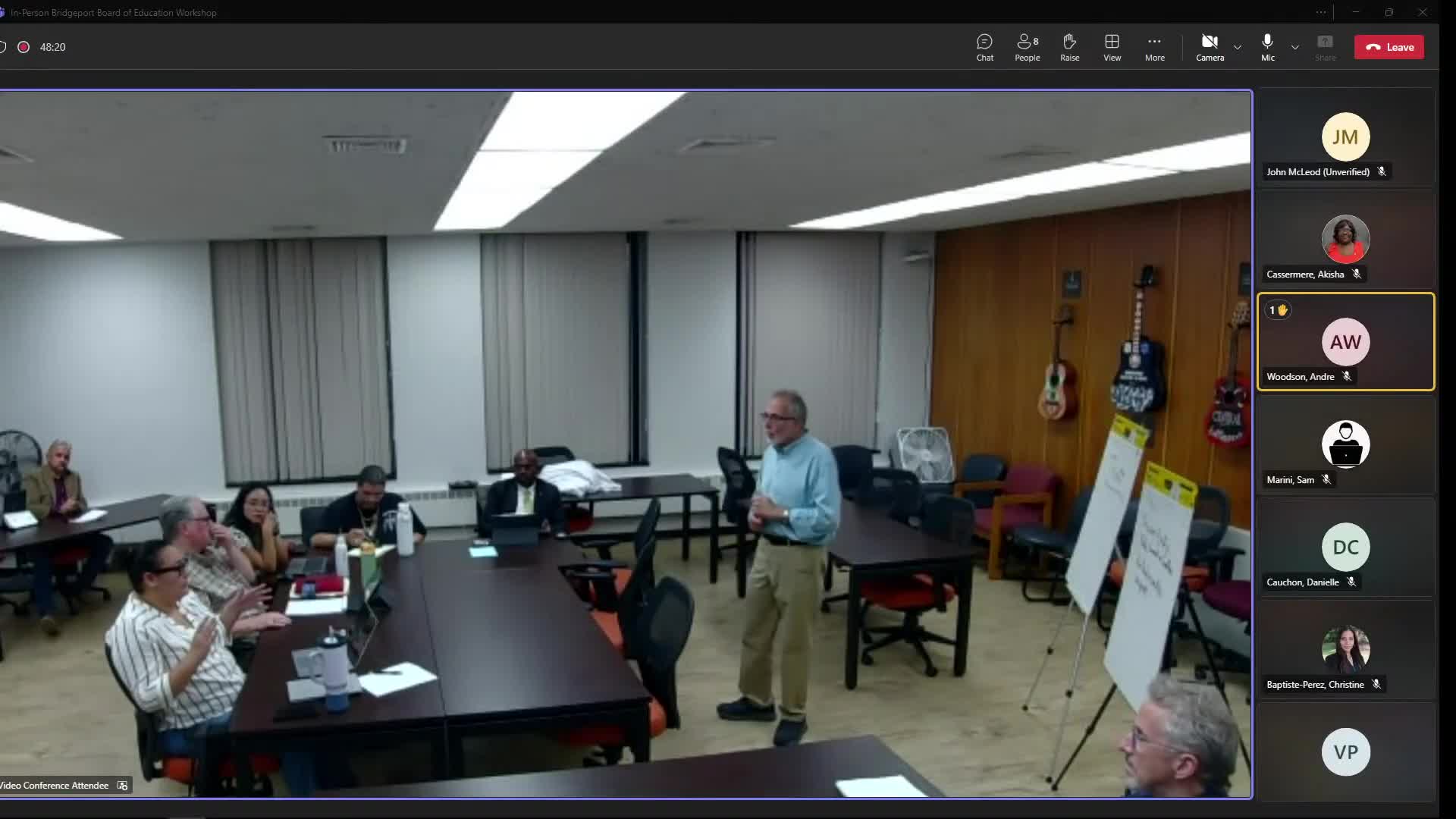Viewport: 1456px width, 819px height.
Task: Click the recording indicator icon
Action: pyautogui.click(x=24, y=47)
